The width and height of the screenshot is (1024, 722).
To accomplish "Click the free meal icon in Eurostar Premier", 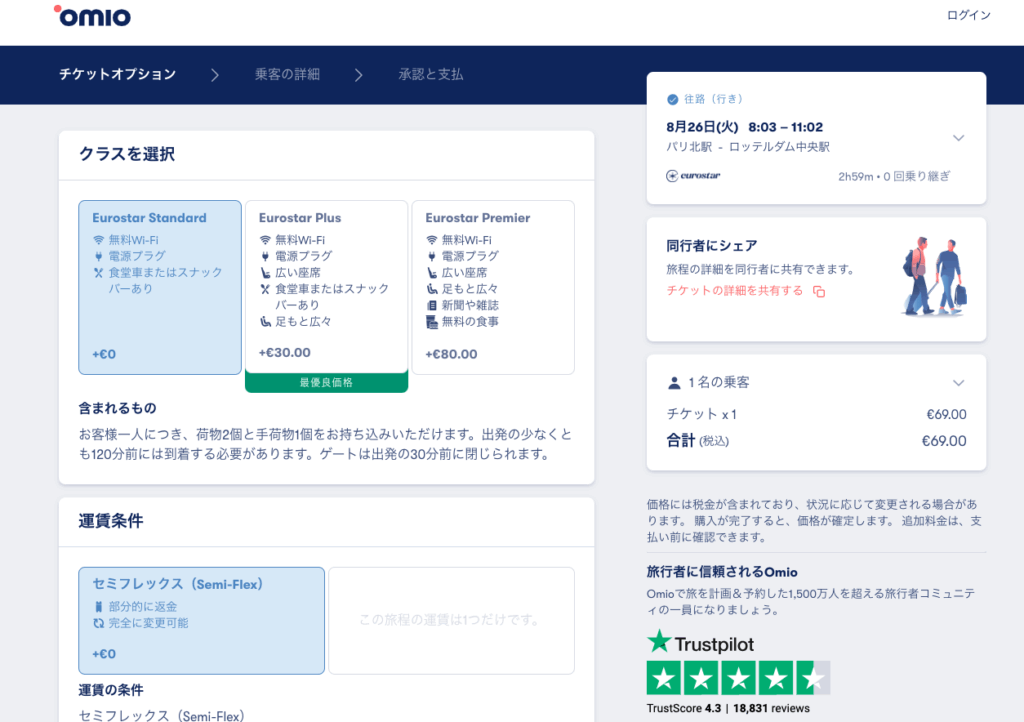I will pos(432,322).
